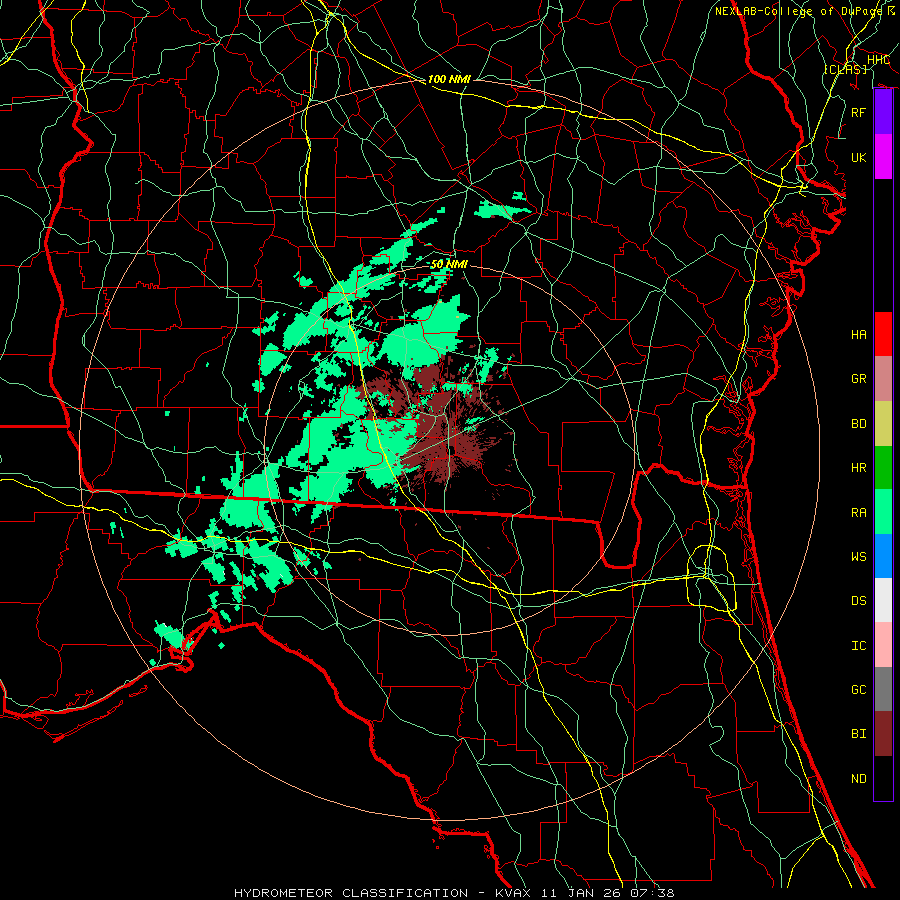
Task: Click the ND black legend swatch
Action: click(883, 778)
